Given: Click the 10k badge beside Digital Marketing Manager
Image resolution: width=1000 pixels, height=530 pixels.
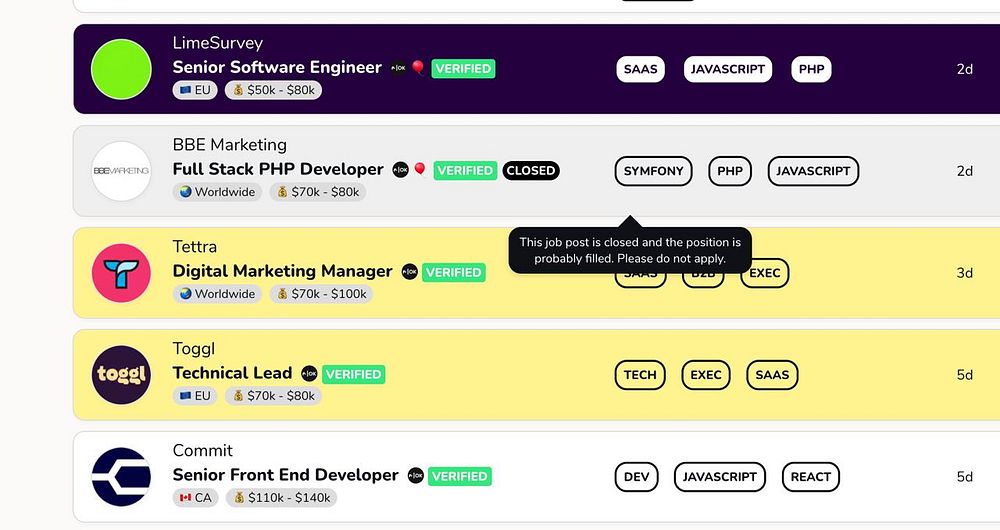Looking at the screenshot, I should pyautogui.click(x=410, y=272).
